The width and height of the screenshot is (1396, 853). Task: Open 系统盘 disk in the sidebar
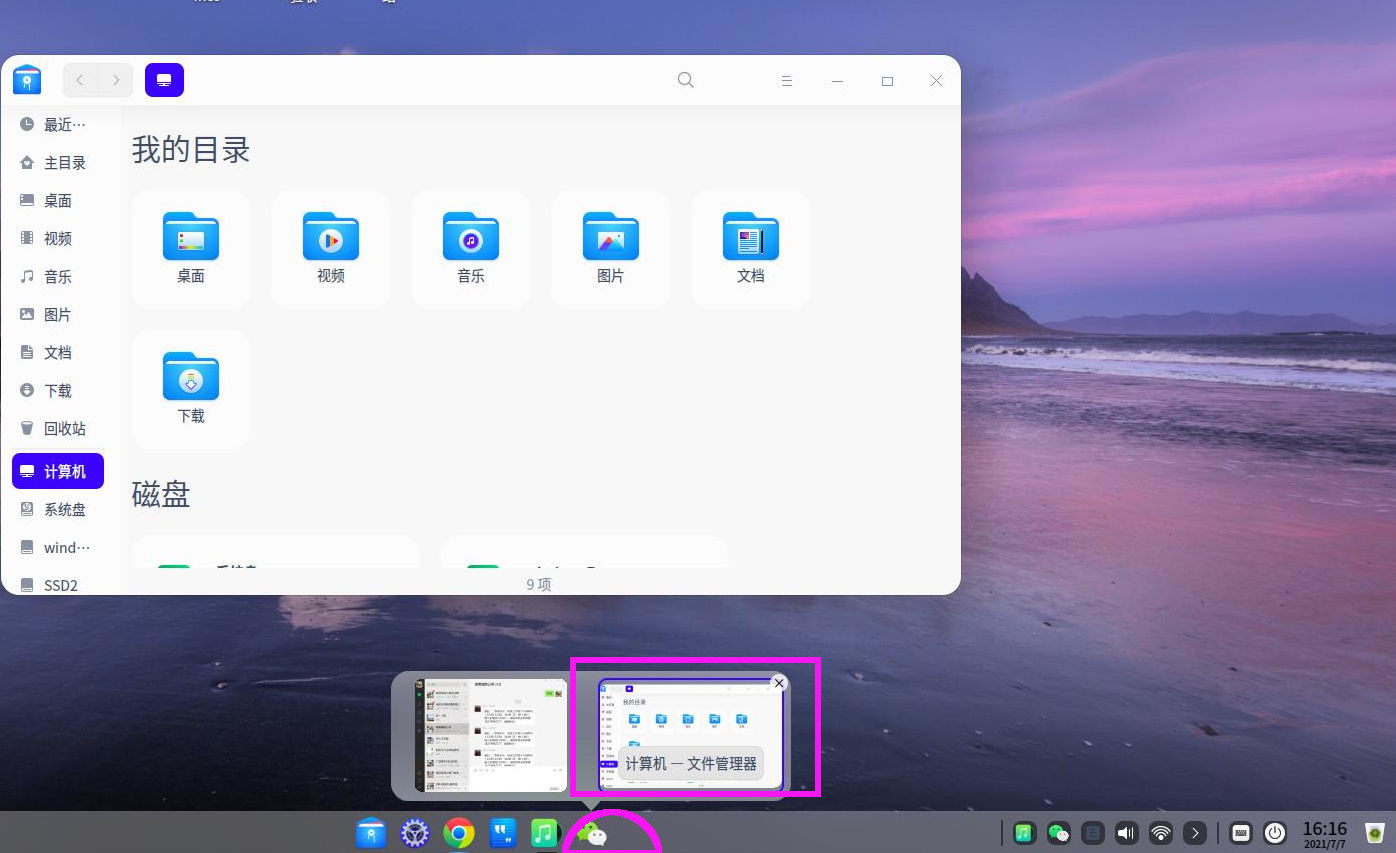coord(58,509)
